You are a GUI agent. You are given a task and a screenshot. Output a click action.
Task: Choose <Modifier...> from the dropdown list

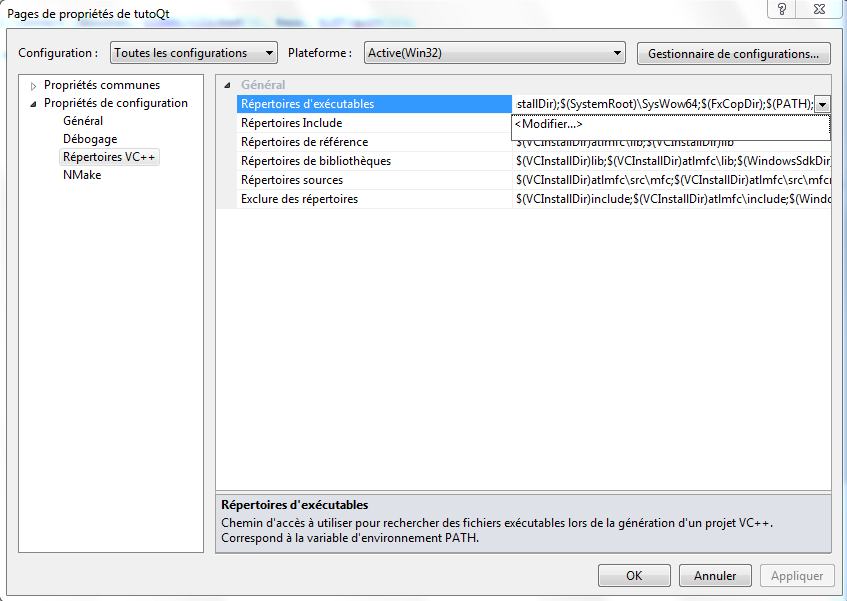pyautogui.click(x=671, y=124)
